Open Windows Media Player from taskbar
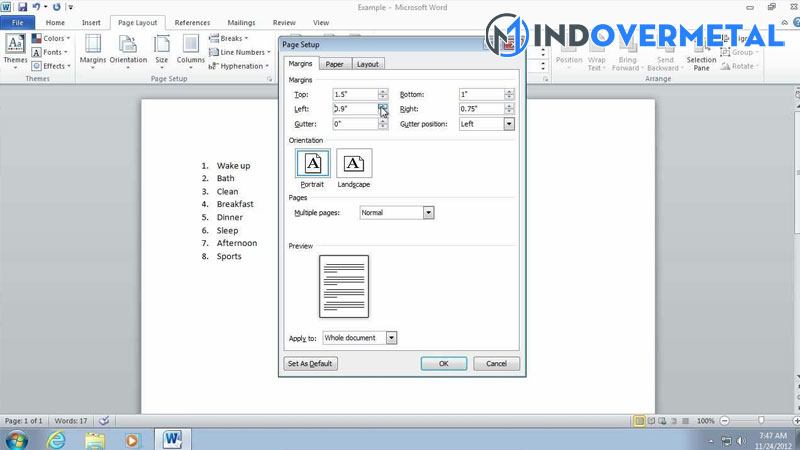Viewport: 800px width, 450px height. point(132,439)
